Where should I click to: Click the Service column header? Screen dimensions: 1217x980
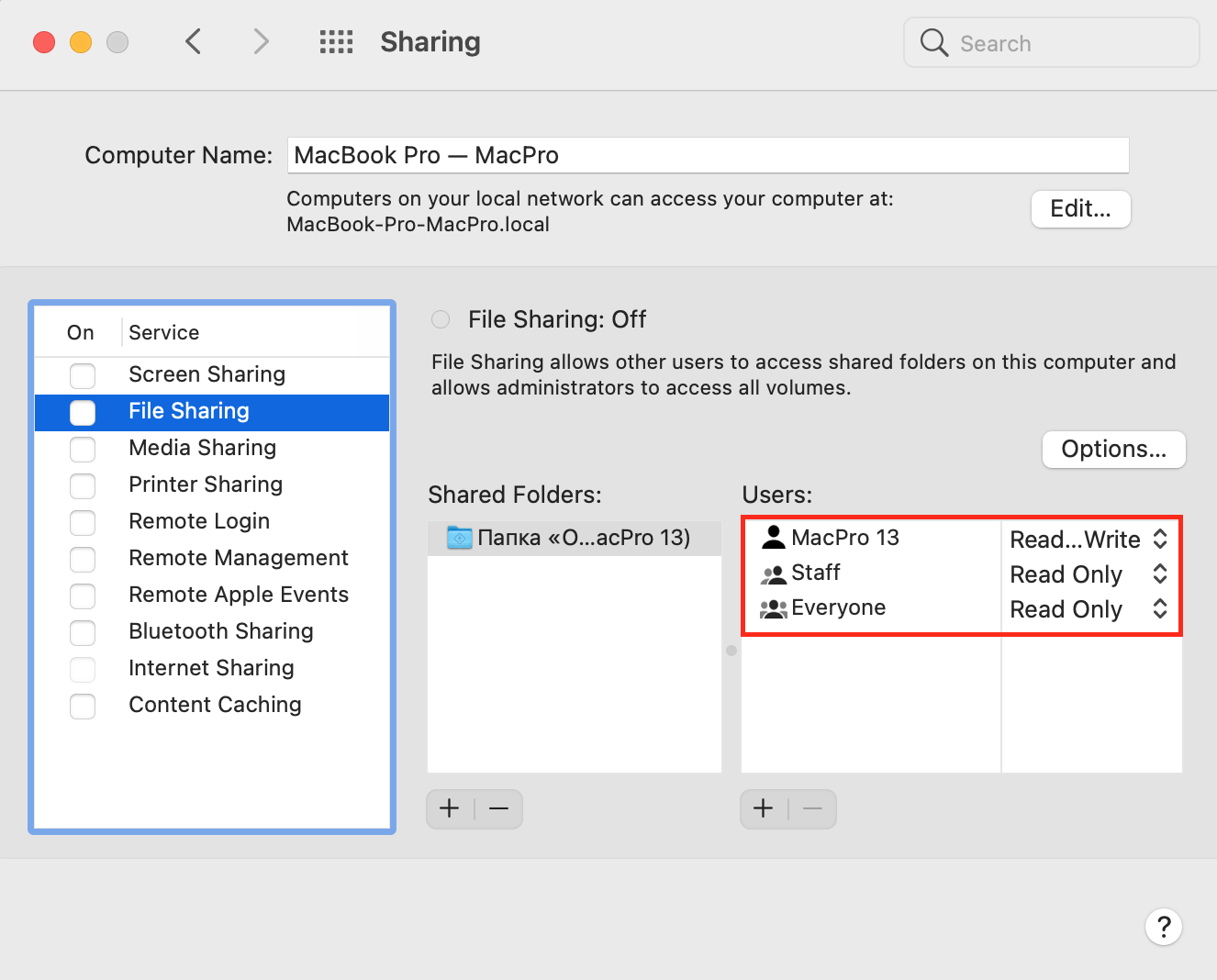(x=164, y=332)
